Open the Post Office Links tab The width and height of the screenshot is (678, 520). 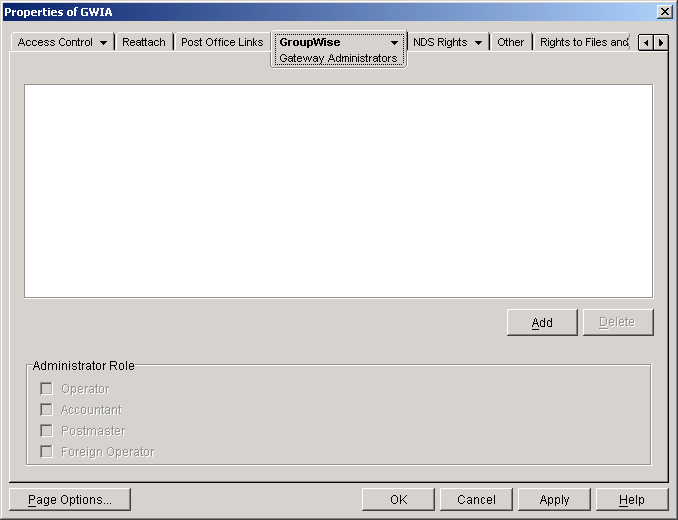point(222,42)
